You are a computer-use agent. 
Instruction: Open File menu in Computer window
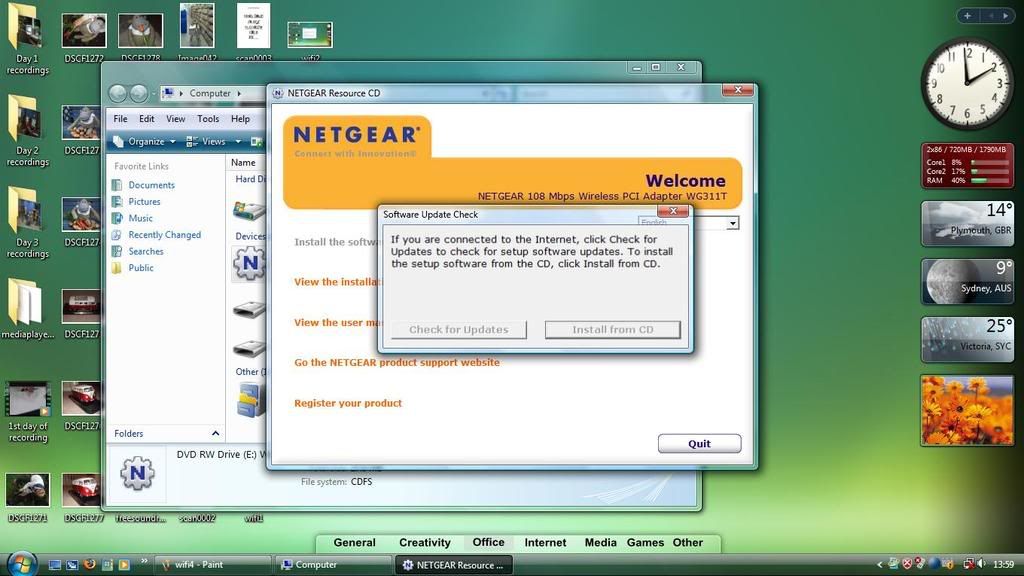coord(120,119)
